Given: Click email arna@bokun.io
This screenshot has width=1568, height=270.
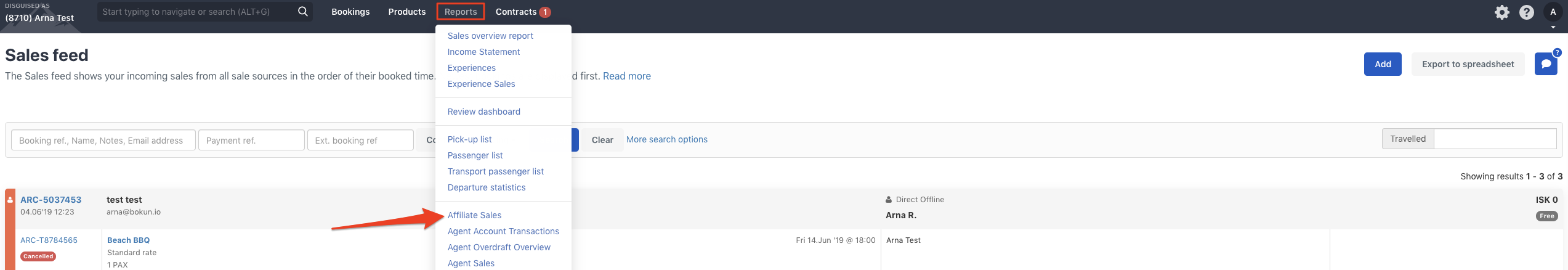Looking at the screenshot, I should [x=134, y=212].
